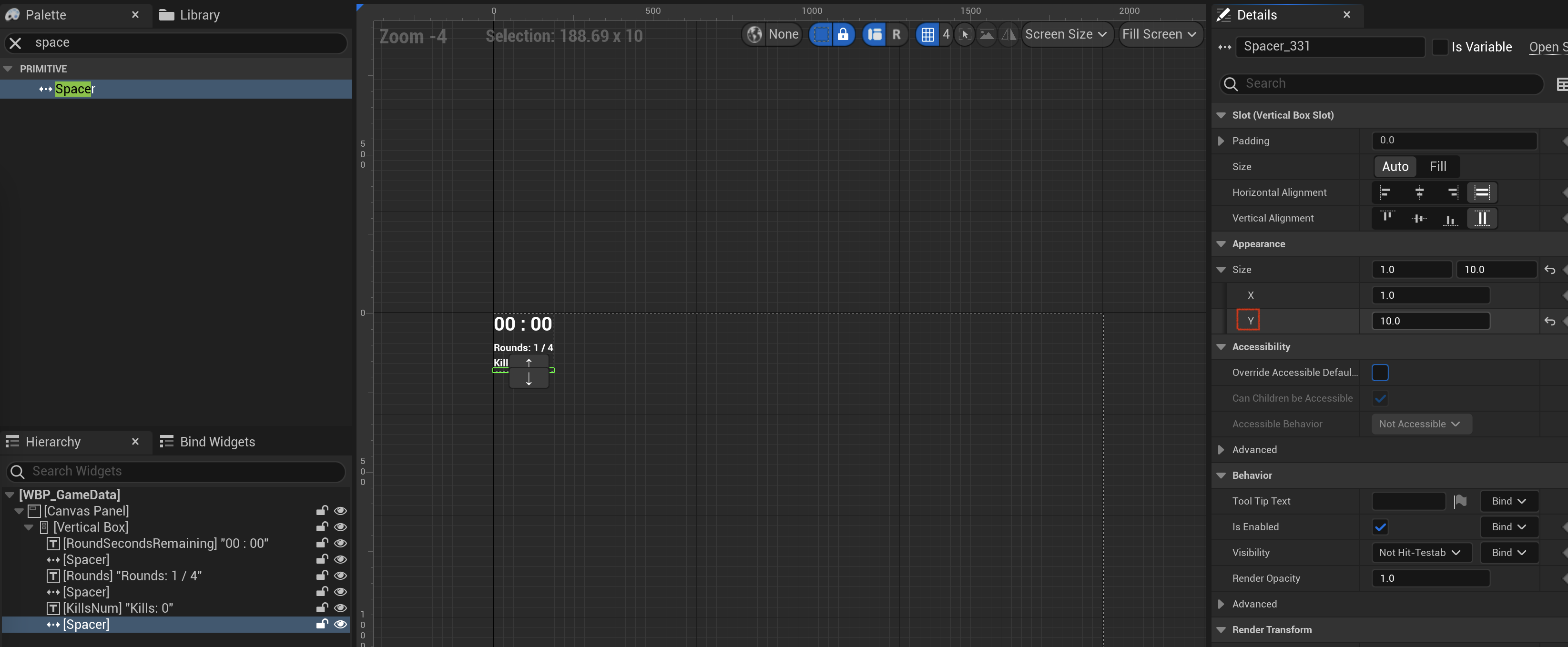Enable the Is Variable checkbox

click(x=1440, y=47)
